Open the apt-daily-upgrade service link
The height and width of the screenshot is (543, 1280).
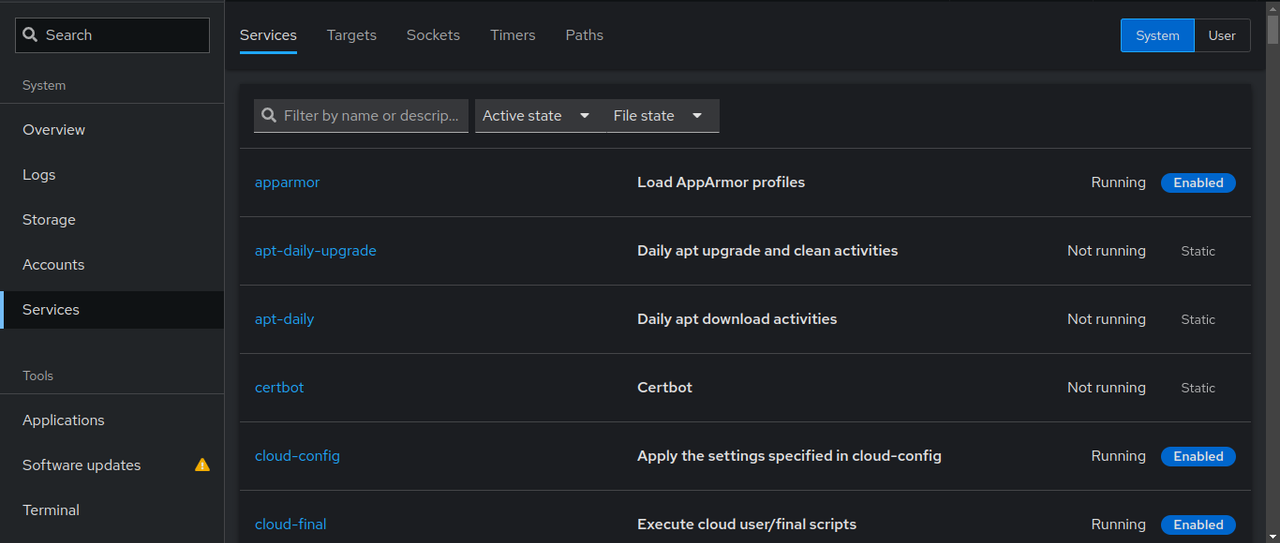point(315,251)
